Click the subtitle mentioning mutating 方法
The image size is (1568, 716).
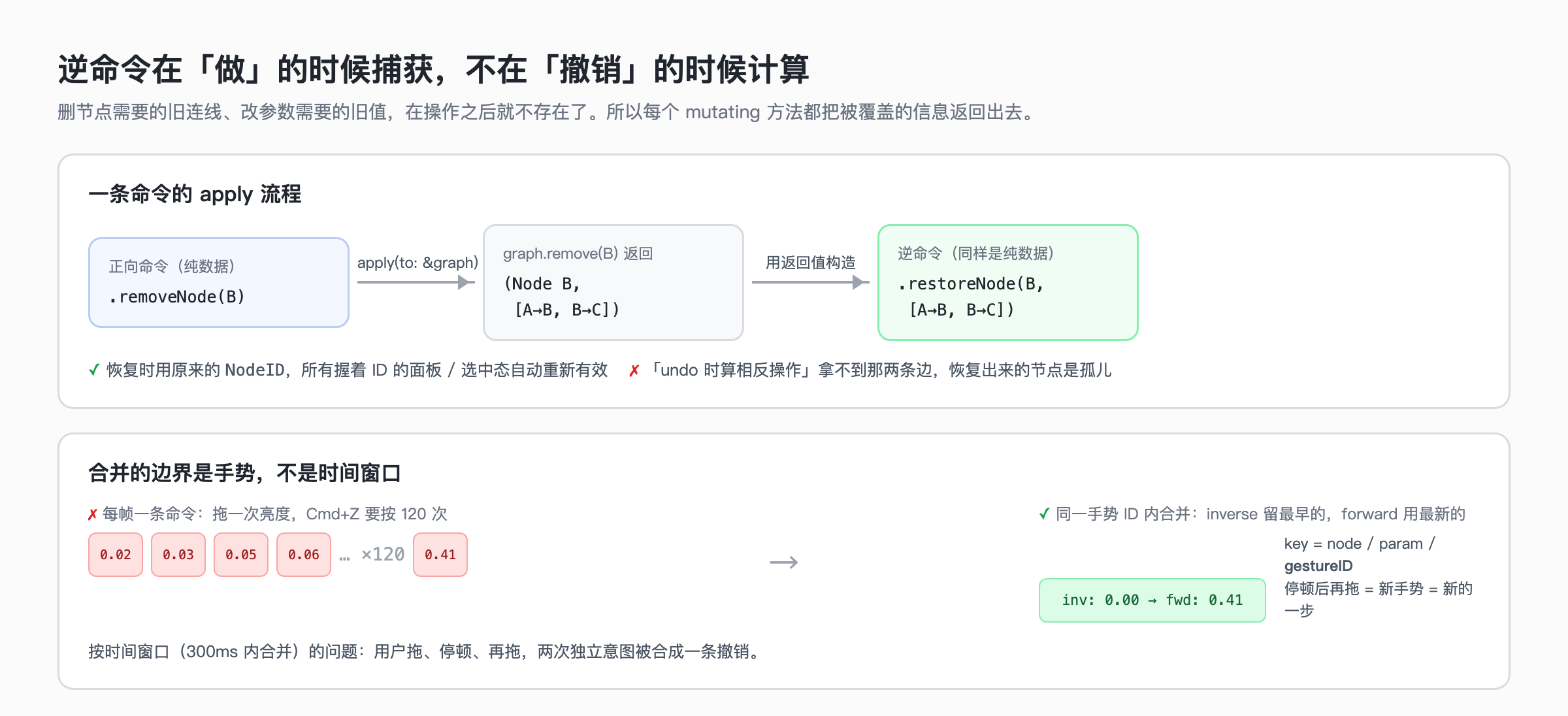tap(547, 112)
